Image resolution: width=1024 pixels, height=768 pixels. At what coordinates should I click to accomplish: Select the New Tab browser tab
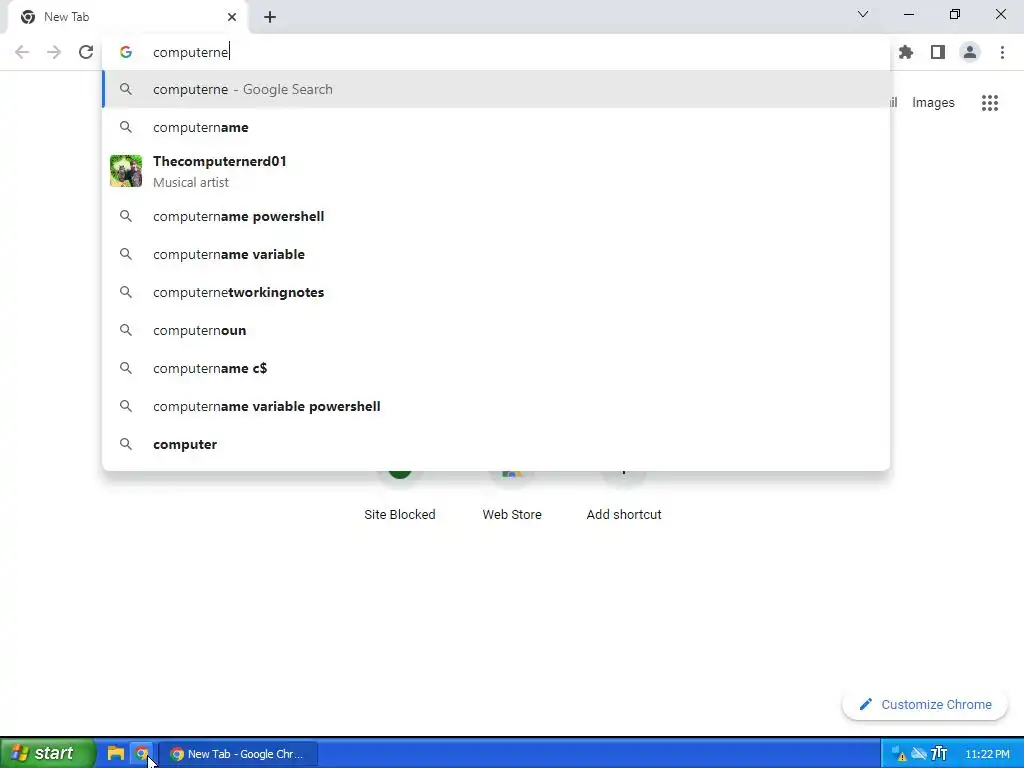point(128,17)
